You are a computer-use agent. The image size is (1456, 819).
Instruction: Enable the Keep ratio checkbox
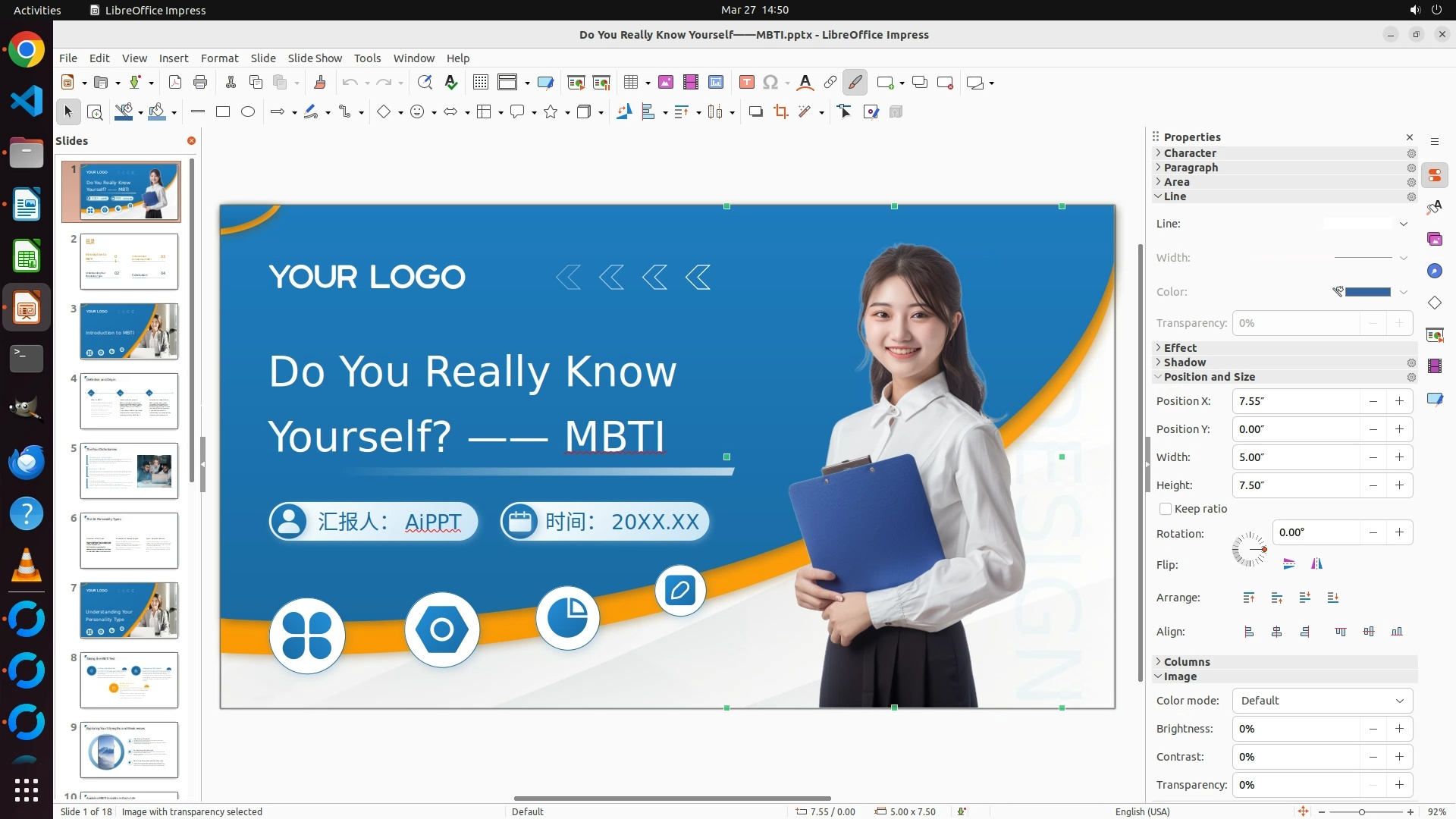click(1166, 509)
